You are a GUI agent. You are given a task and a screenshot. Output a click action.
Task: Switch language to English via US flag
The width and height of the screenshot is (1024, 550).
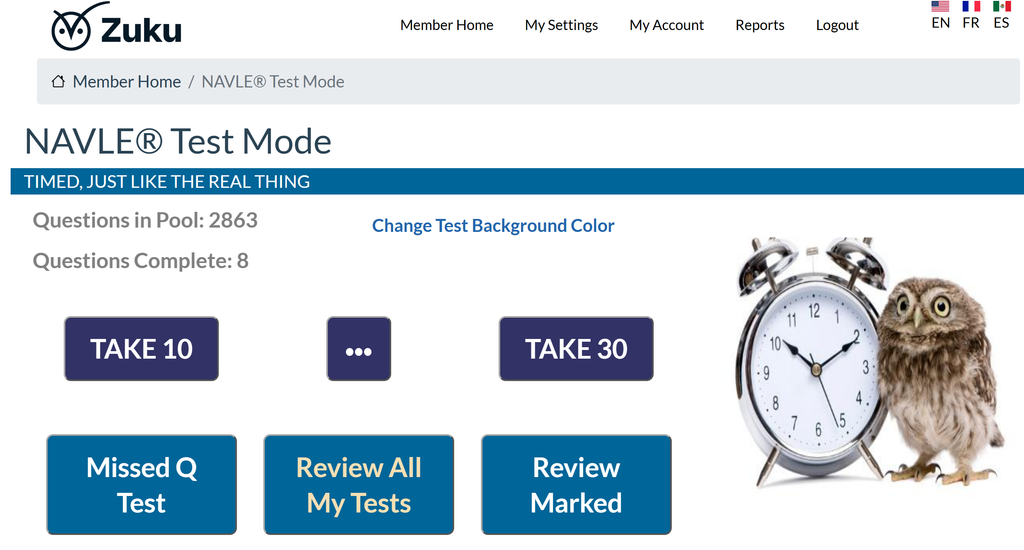(x=940, y=7)
